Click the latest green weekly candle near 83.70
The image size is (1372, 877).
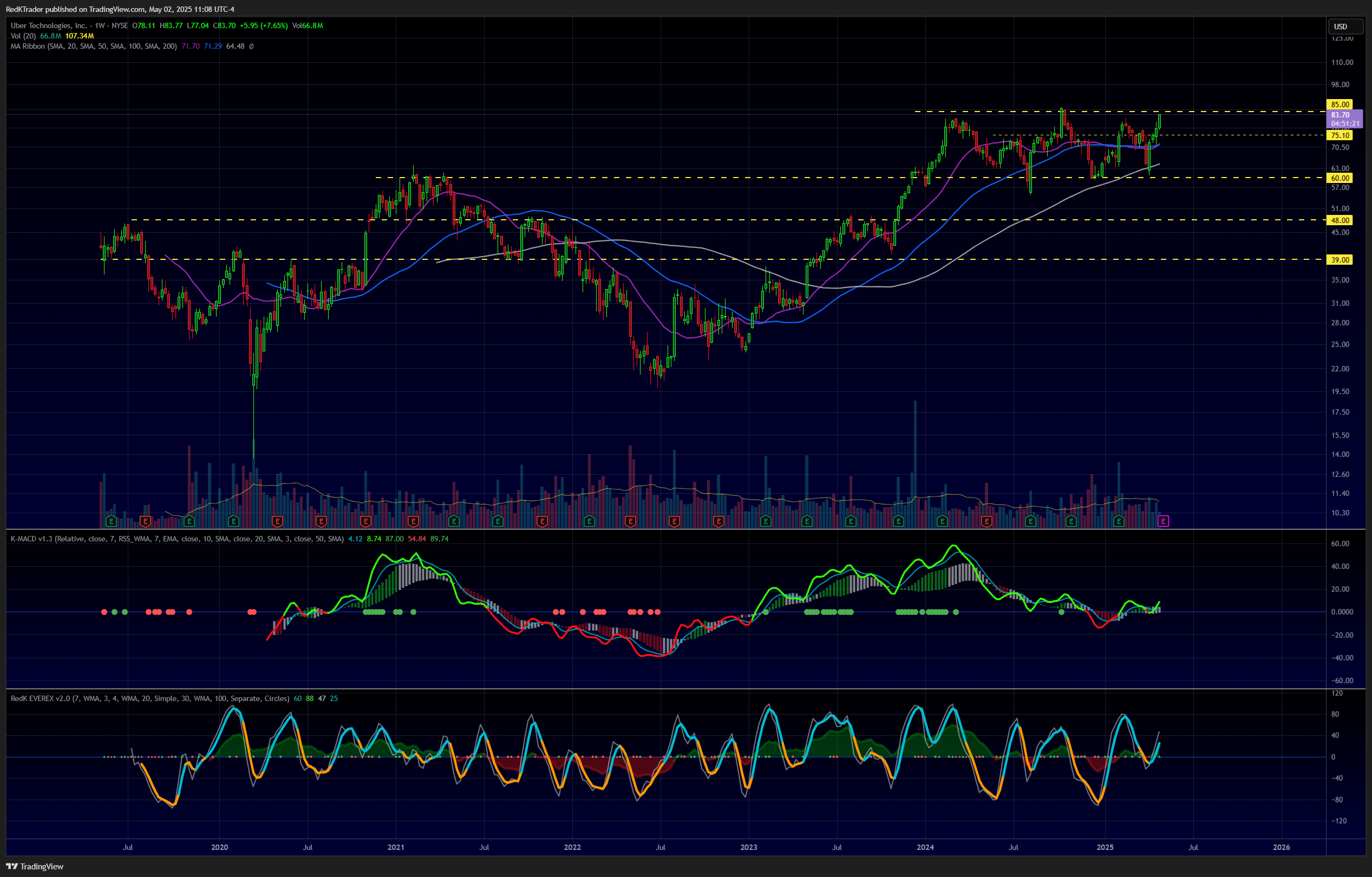(1159, 121)
